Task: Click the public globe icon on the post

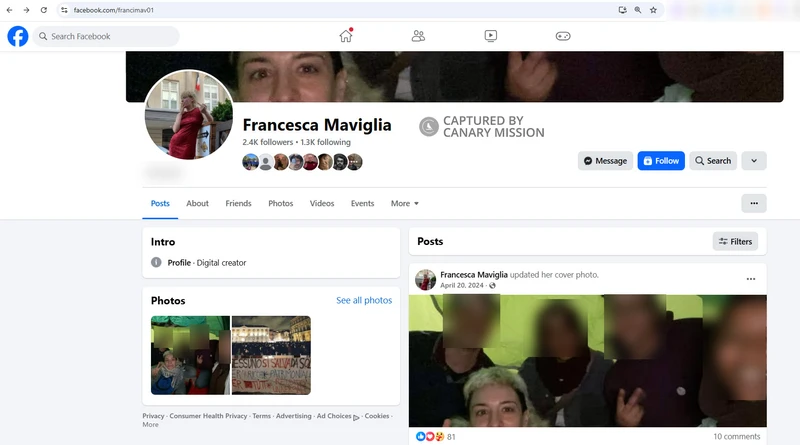Action: (x=492, y=285)
